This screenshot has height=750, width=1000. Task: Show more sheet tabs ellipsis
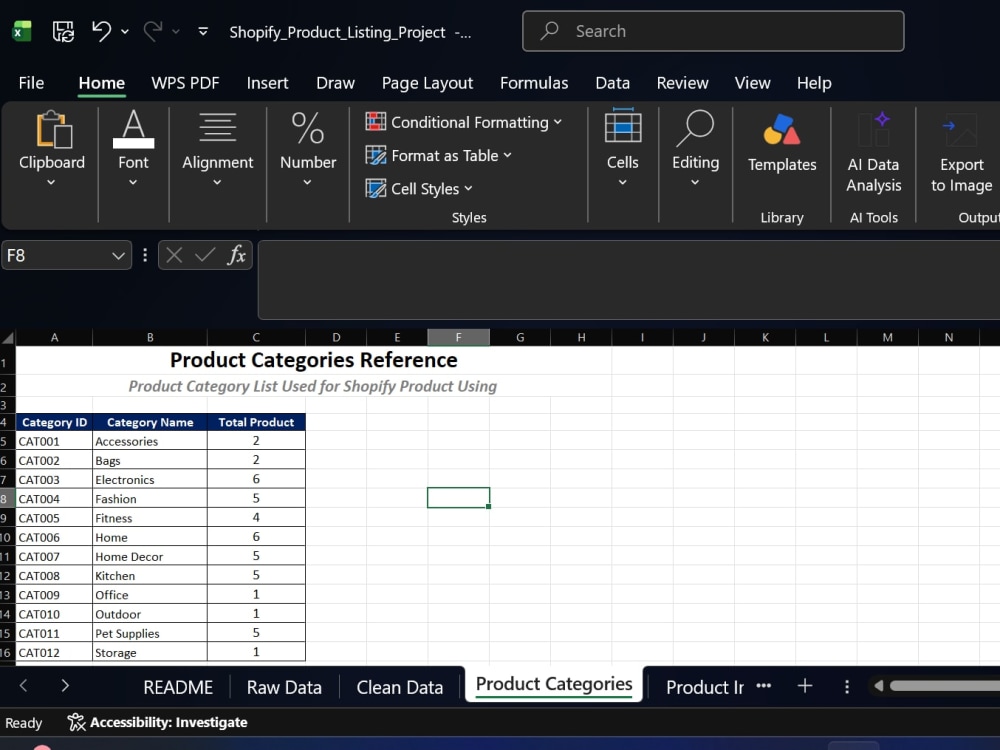point(763,686)
